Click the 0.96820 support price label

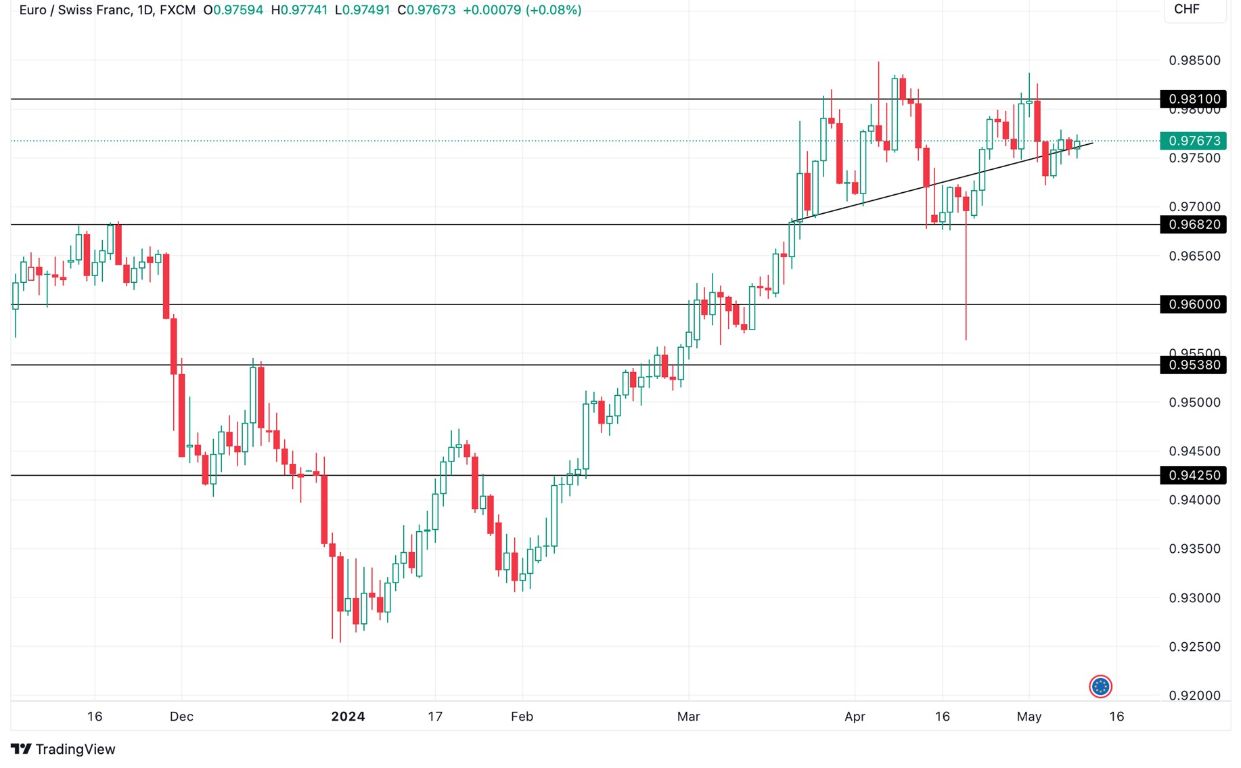tap(1196, 224)
